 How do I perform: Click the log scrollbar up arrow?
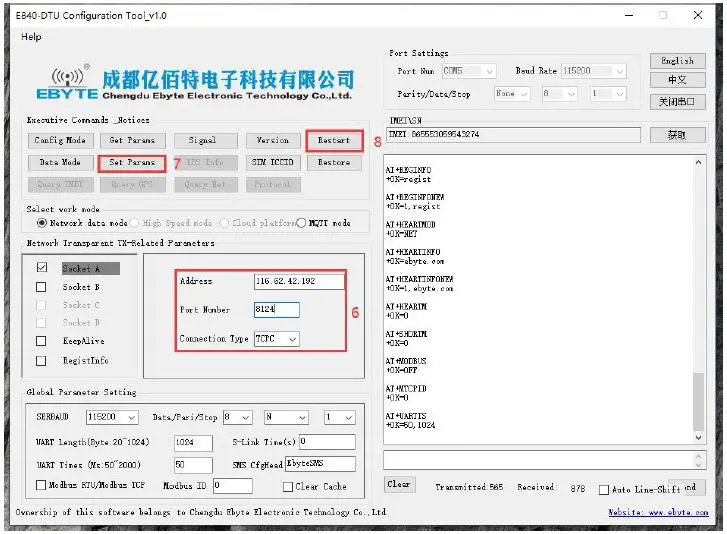[698, 162]
